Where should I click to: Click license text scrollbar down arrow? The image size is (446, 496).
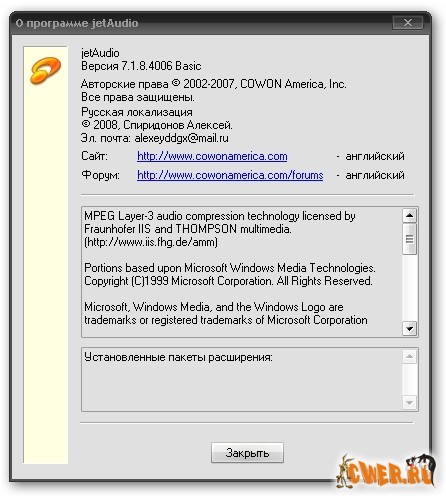click(409, 329)
